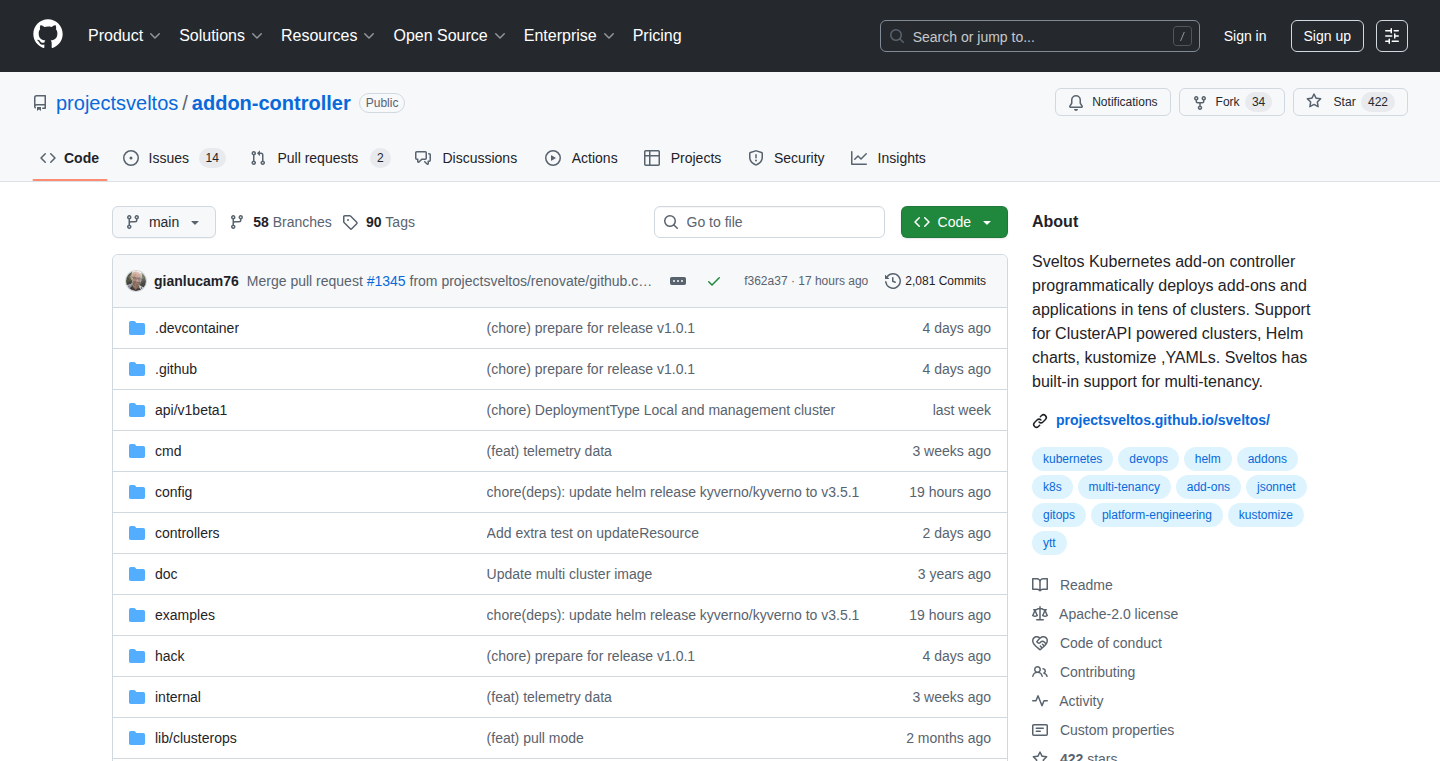Open the Projects tab
Image resolution: width=1440 pixels, height=761 pixels.
pyautogui.click(x=682, y=158)
